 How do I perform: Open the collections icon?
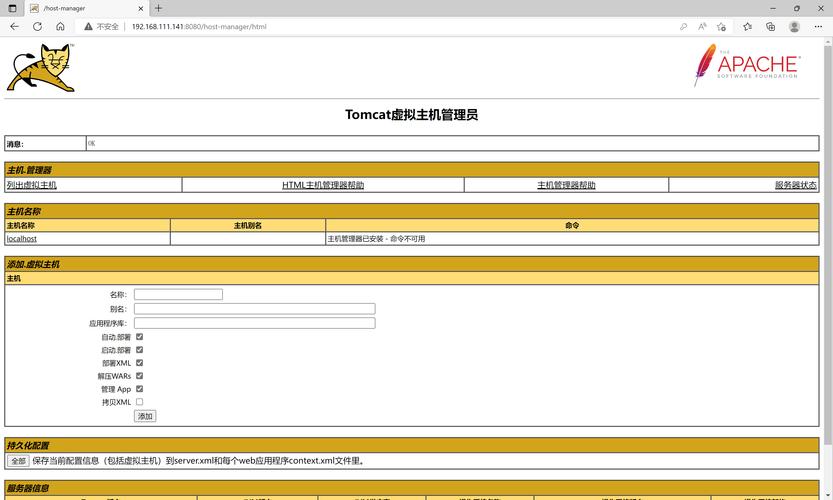pyautogui.click(x=770, y=27)
